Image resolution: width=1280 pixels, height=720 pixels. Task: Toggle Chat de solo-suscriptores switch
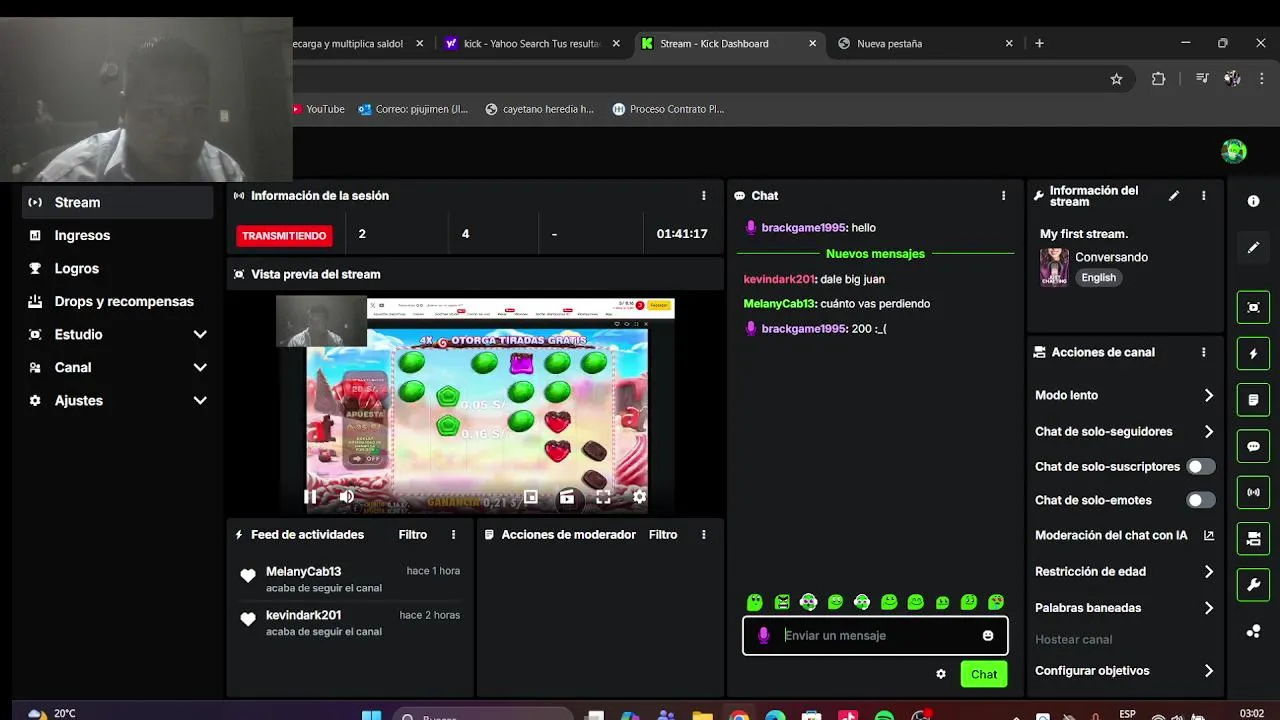pos(1200,467)
